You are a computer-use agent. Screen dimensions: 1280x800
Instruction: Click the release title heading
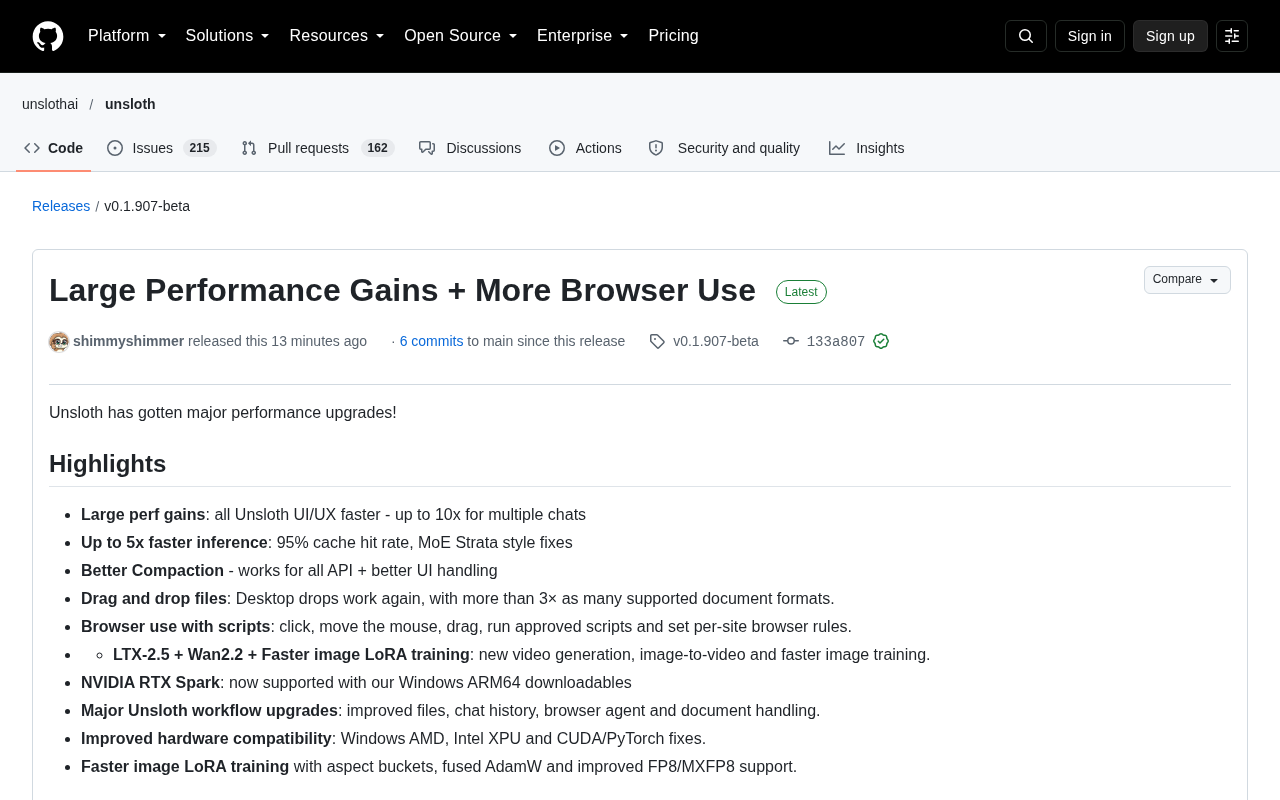[402, 290]
